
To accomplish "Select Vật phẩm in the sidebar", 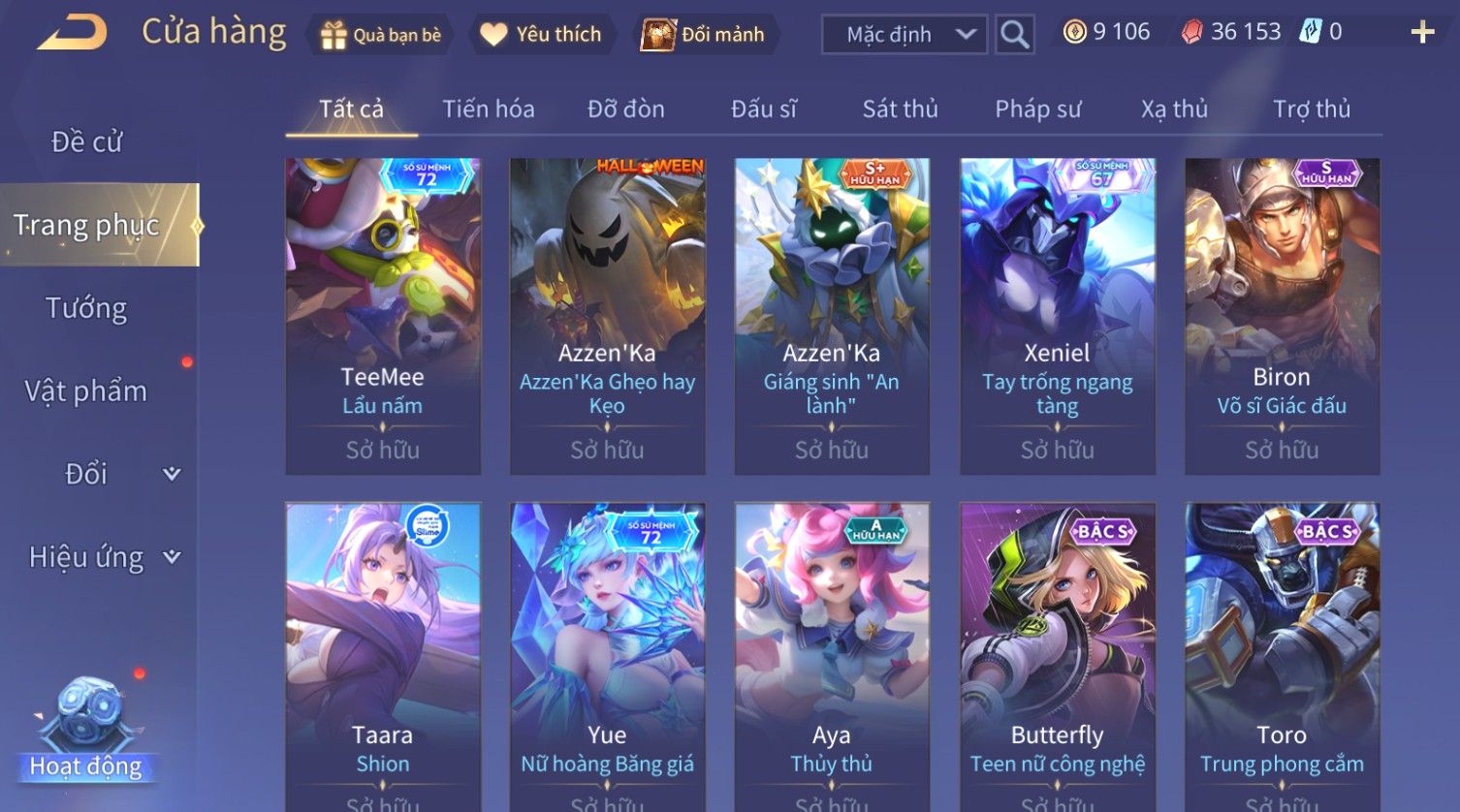I will click(x=86, y=391).
